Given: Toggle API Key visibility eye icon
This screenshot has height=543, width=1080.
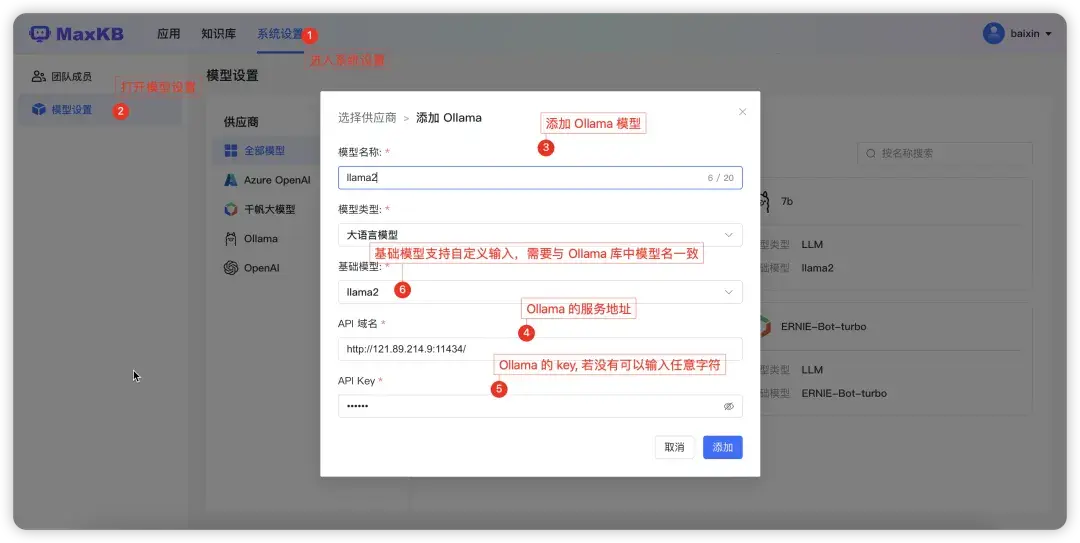Looking at the screenshot, I should [729, 407].
